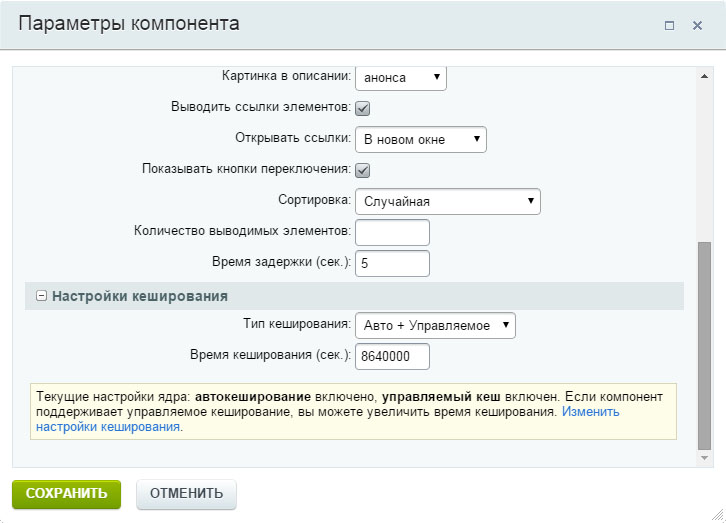Screen dimensions: 726x523
Task: Toggle Выводить ссылки элементов checkbox
Action: [363, 108]
